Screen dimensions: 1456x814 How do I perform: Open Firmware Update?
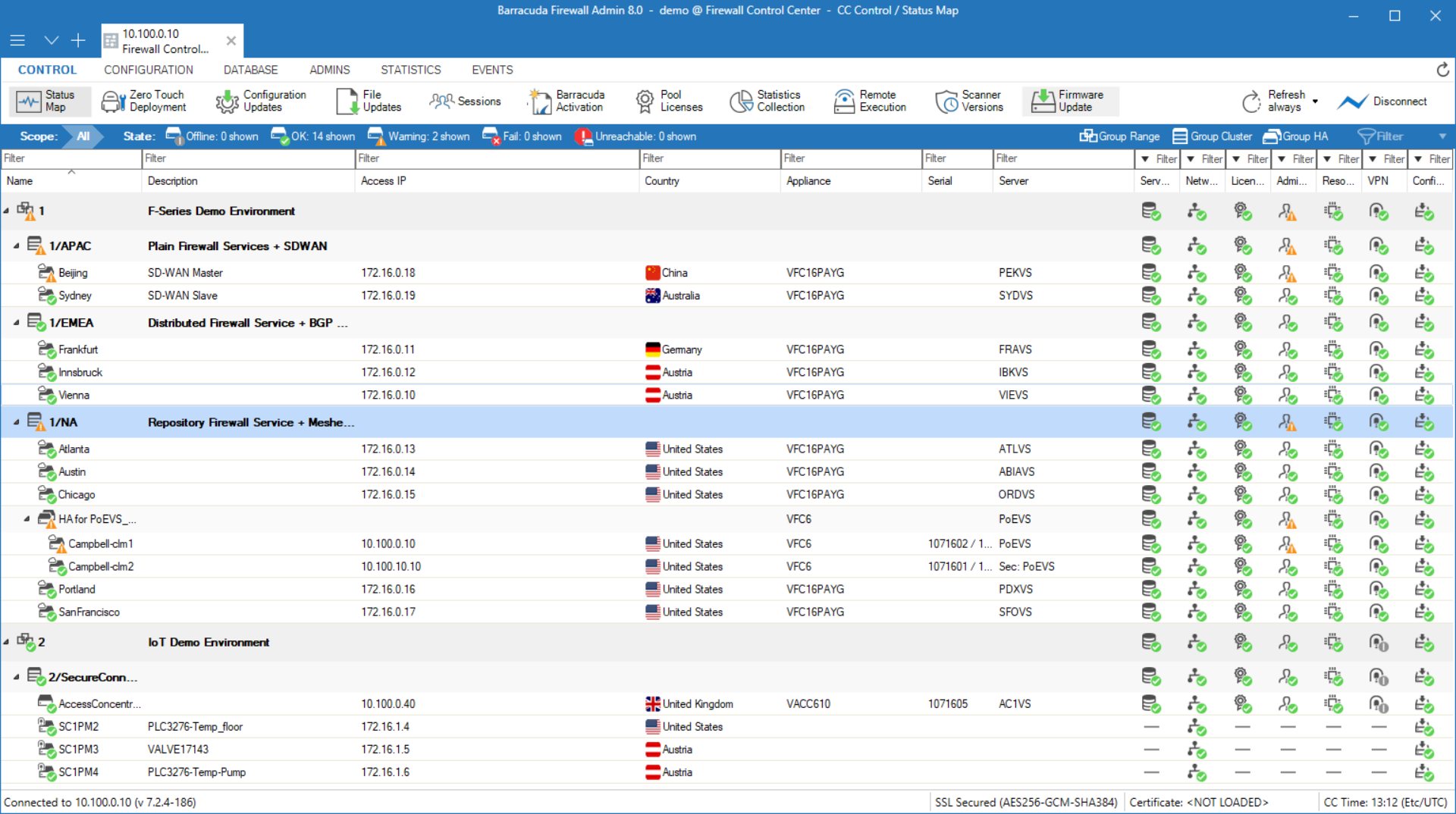1069,101
